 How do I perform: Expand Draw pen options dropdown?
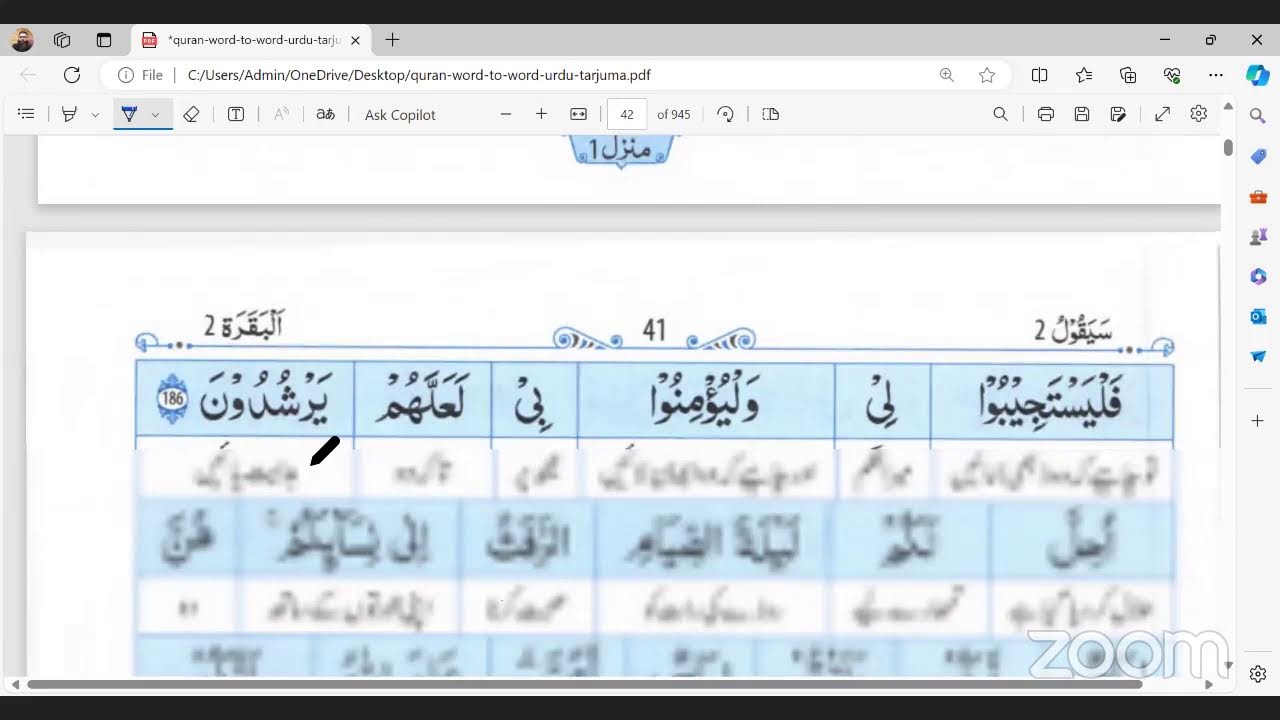tap(155, 115)
